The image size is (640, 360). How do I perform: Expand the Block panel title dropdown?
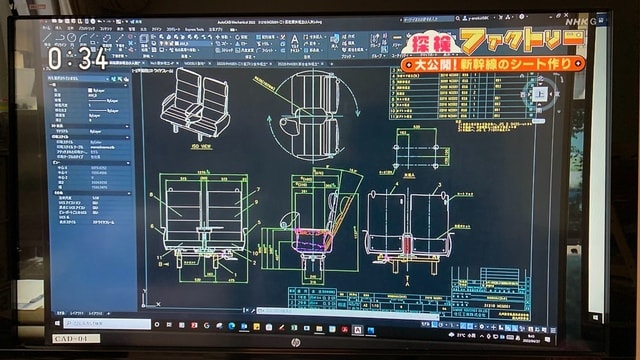348,56
